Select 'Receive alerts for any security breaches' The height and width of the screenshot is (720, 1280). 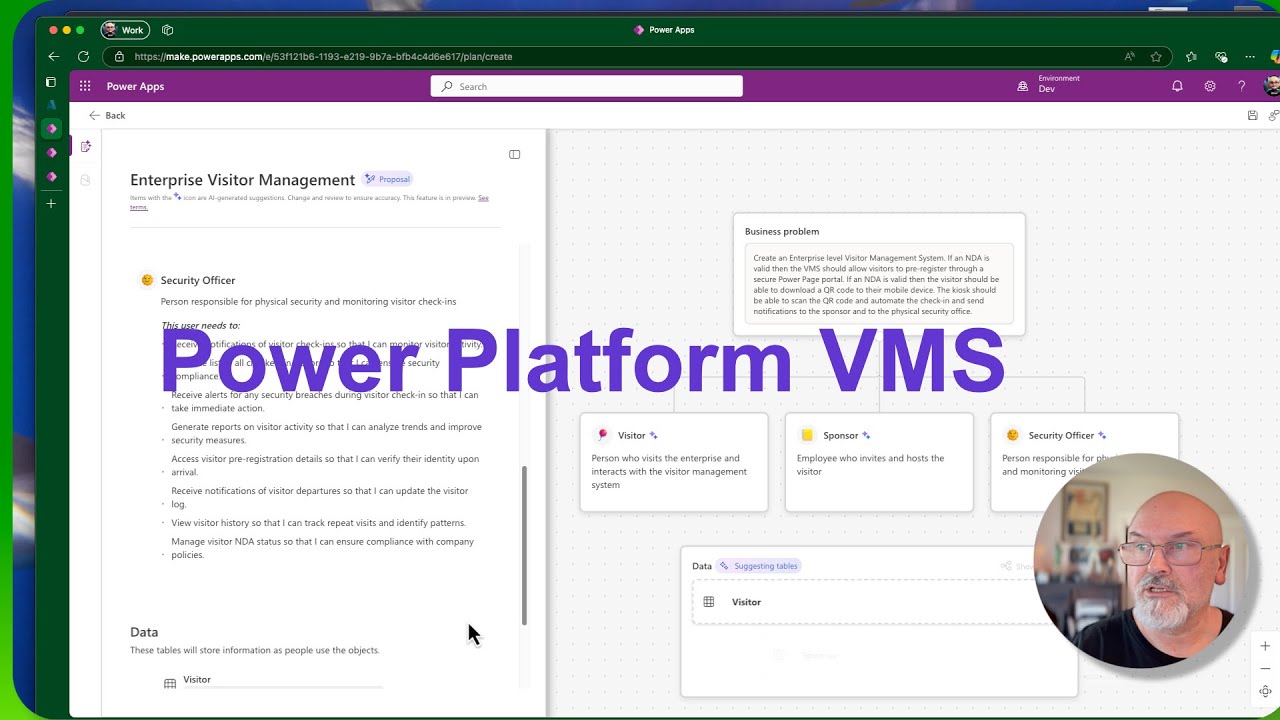coord(325,401)
